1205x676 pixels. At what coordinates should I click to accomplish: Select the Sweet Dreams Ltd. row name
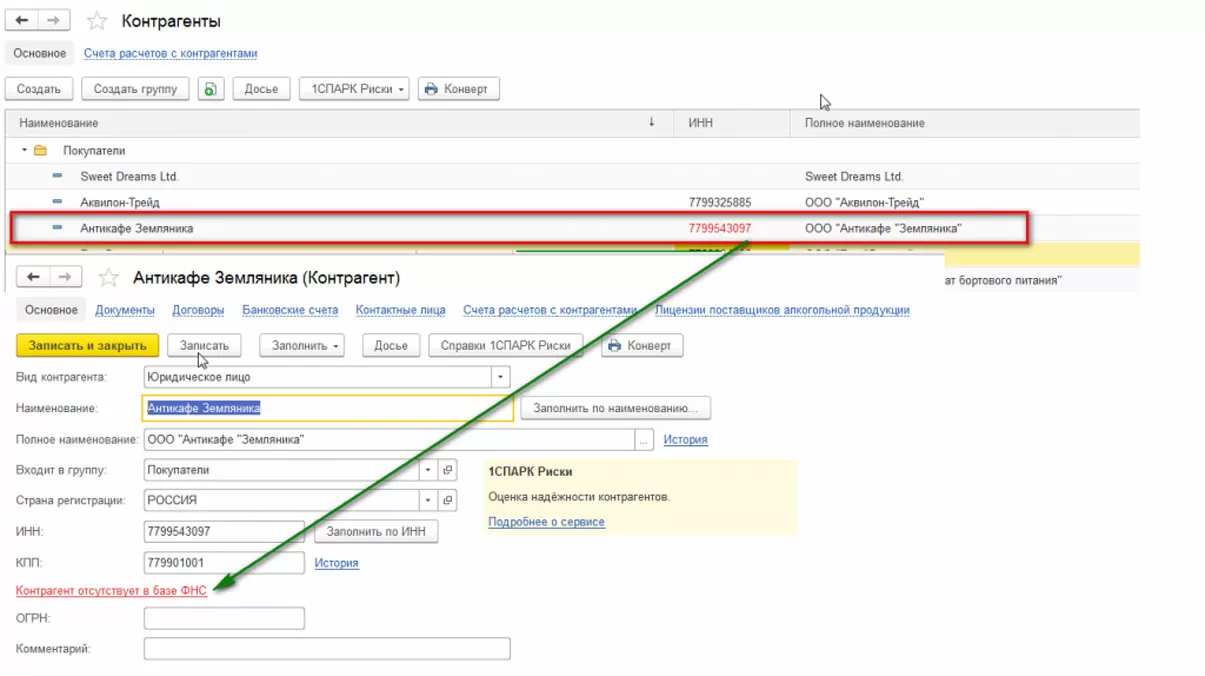pos(129,176)
